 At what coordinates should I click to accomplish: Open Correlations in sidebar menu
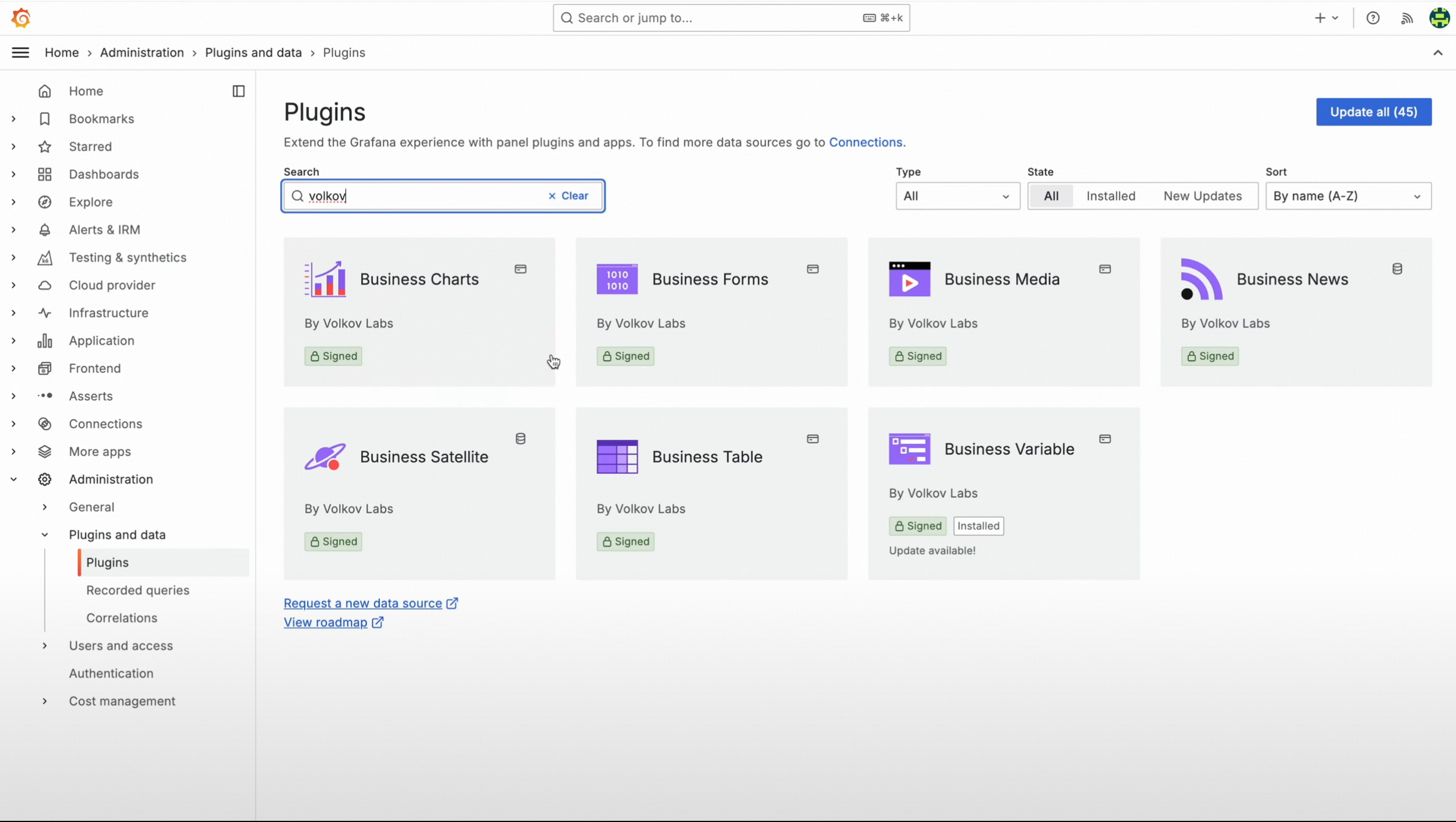122,618
